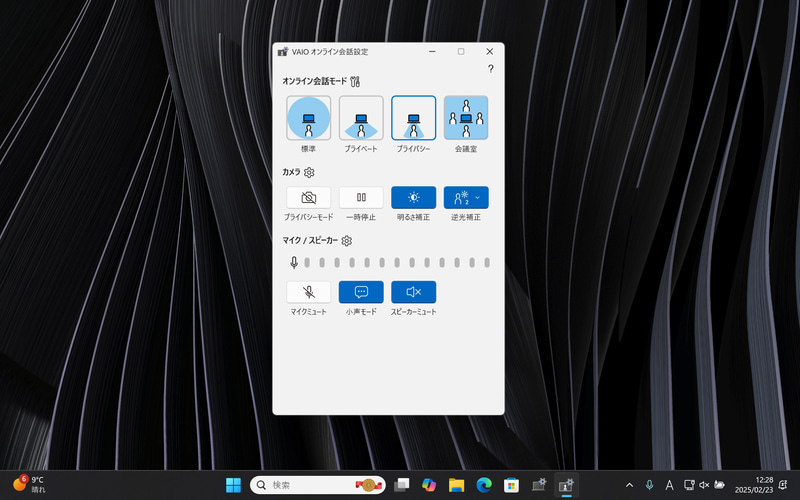Screen dimensions: 800x500
Task: Maximize the VAIO settings window
Action: click(461, 52)
